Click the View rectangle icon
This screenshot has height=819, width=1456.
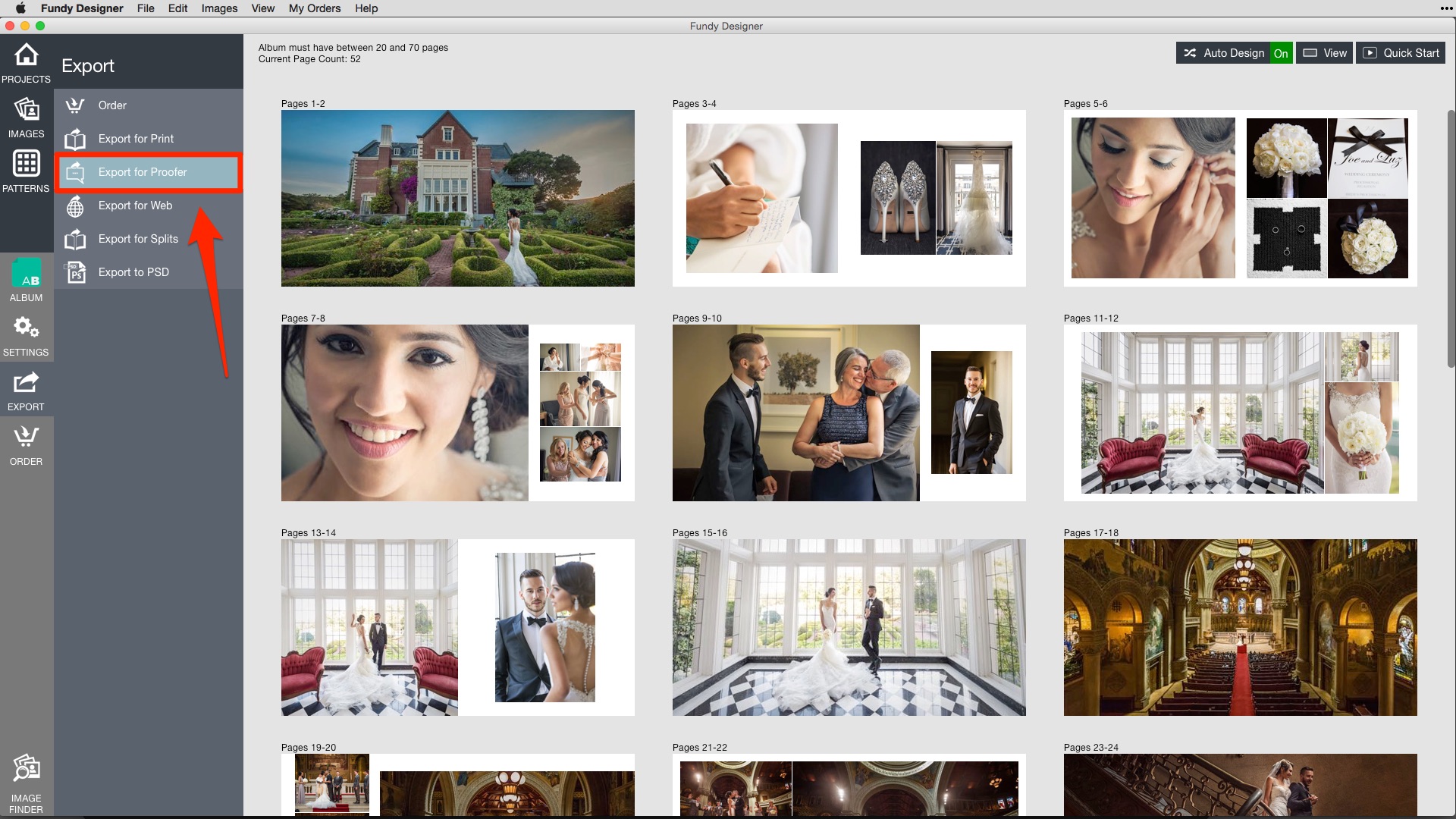(1310, 53)
